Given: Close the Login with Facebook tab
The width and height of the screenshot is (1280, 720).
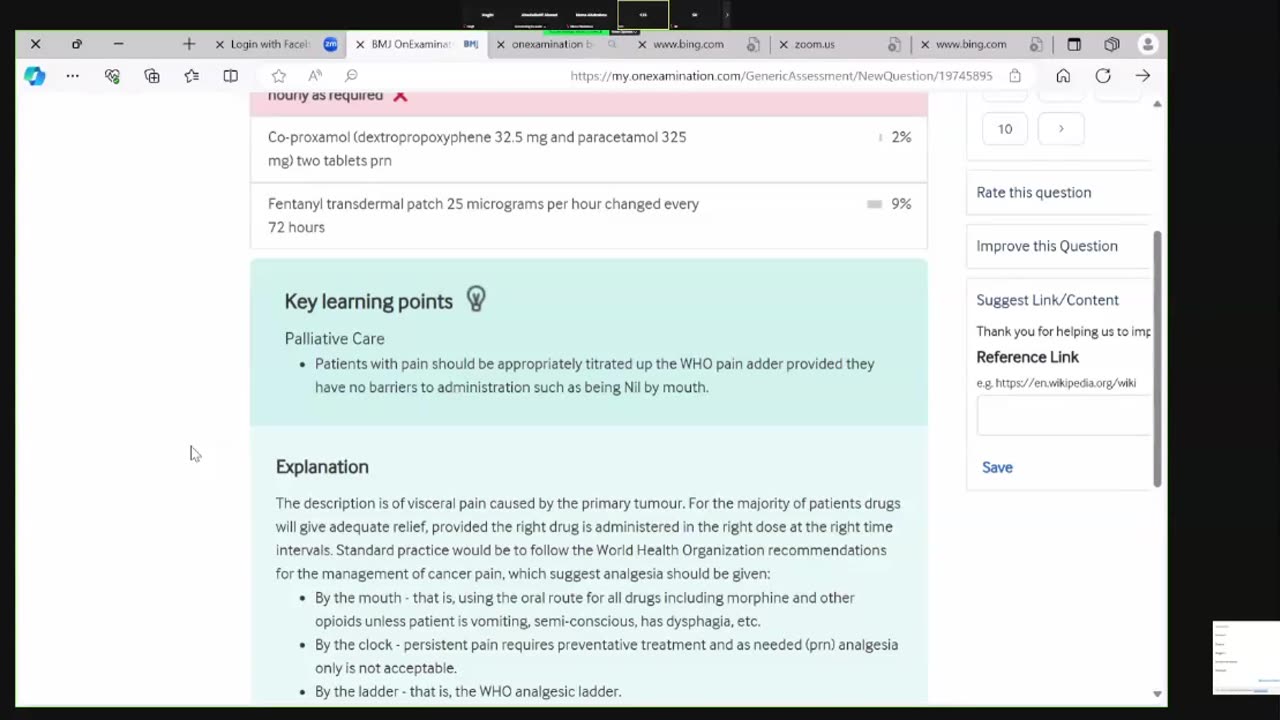Looking at the screenshot, I should click(220, 44).
